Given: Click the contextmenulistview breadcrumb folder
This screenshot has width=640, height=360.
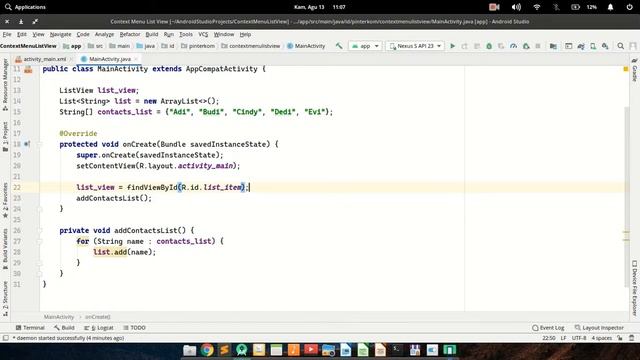Looking at the screenshot, I should pyautogui.click(x=251, y=46).
